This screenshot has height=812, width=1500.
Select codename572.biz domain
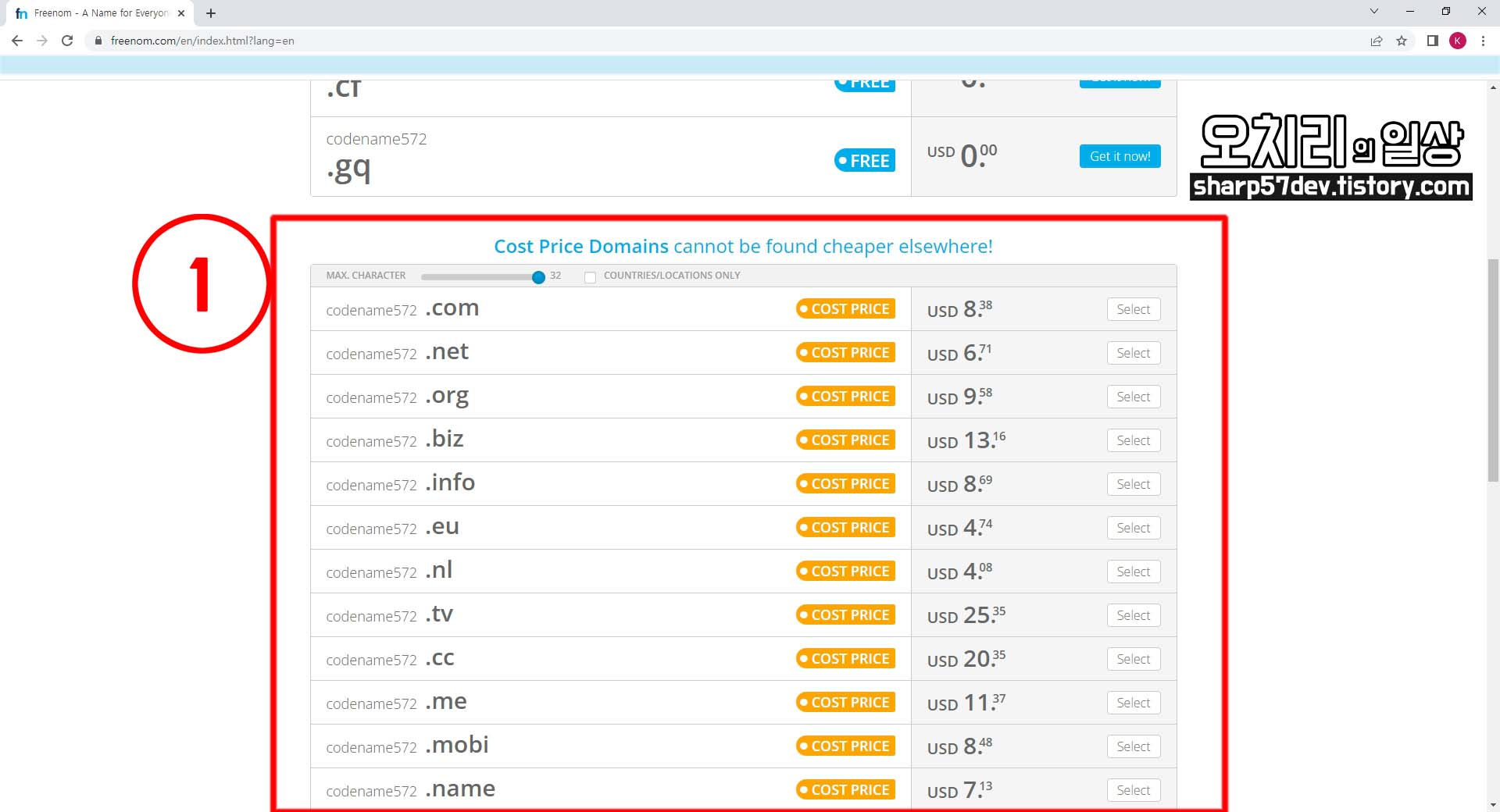[x=1133, y=440]
